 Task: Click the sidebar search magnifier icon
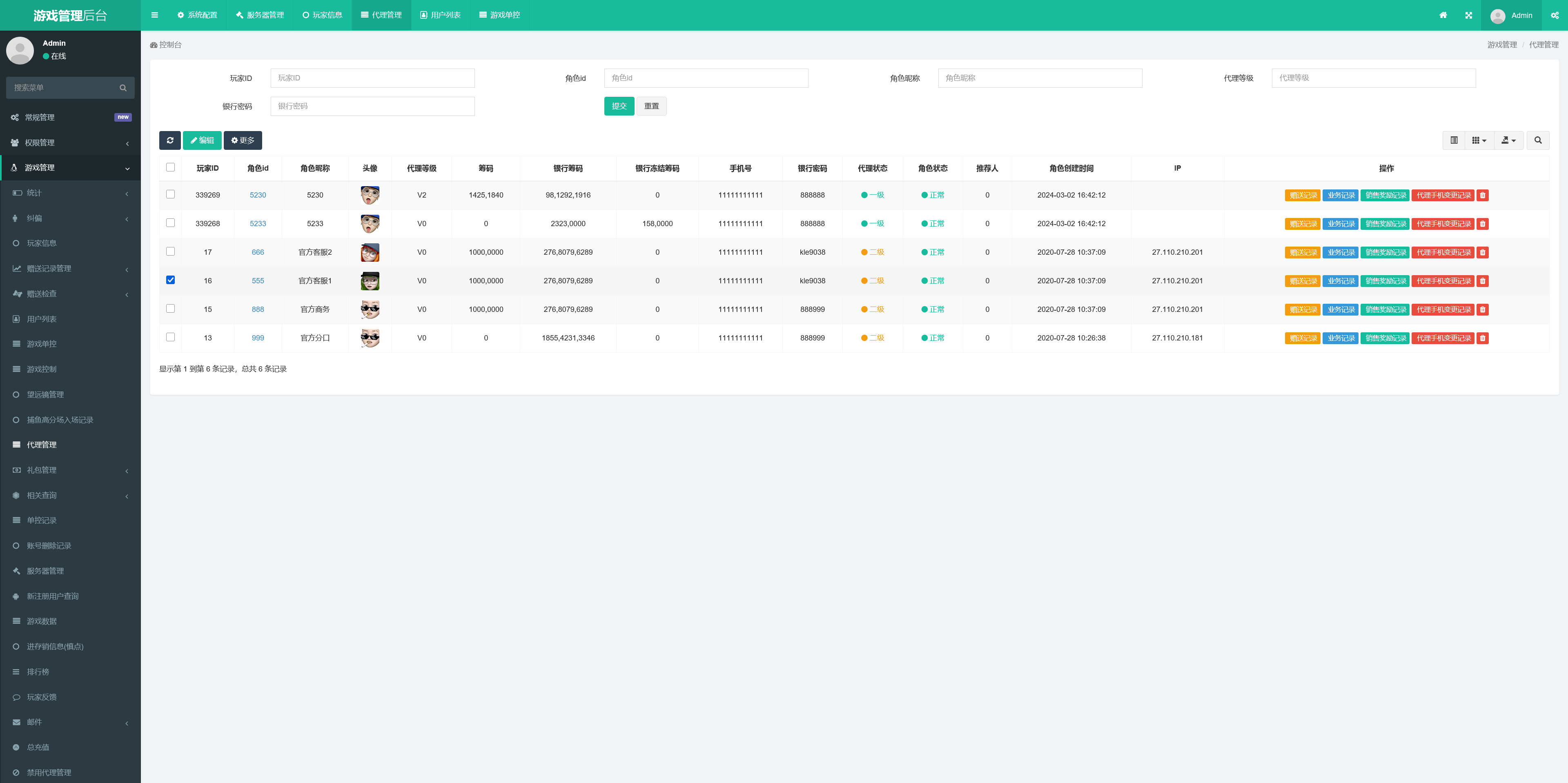pyautogui.click(x=123, y=88)
